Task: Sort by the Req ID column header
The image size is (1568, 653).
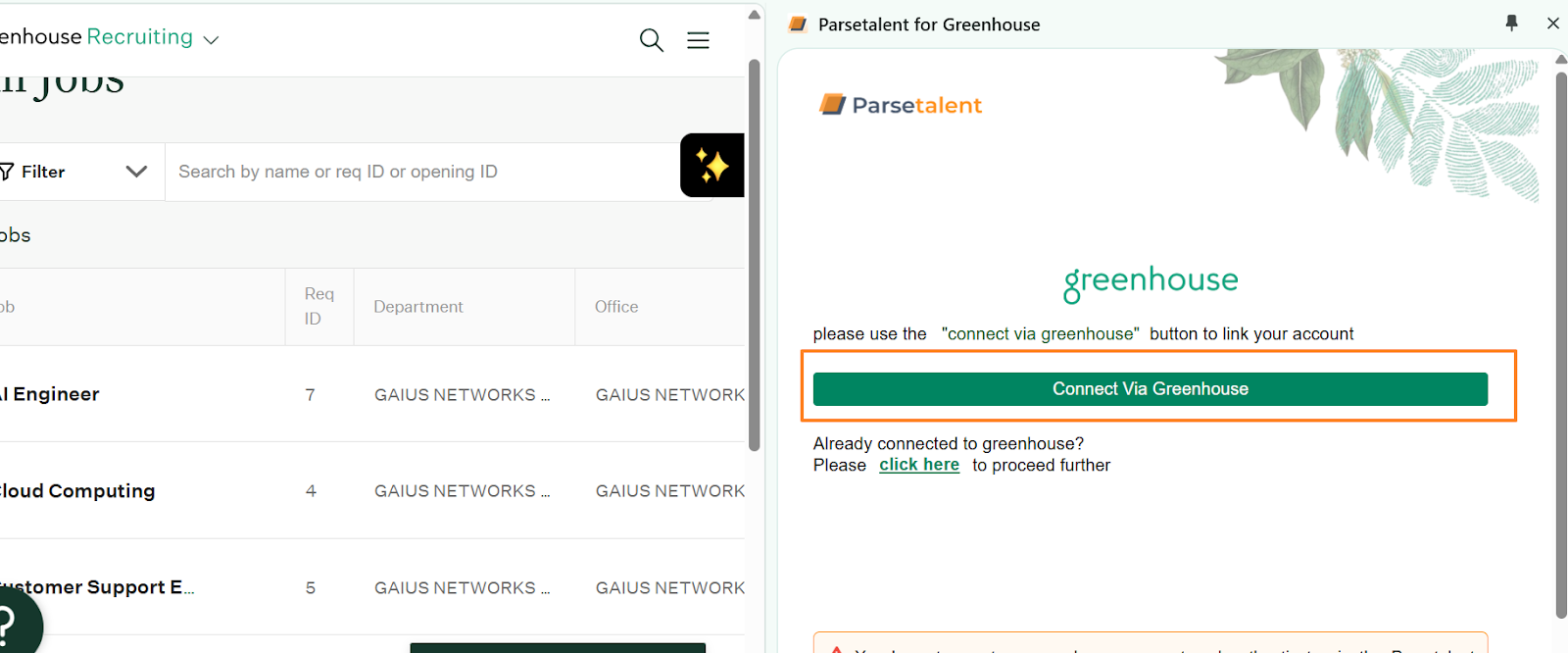Action: click(x=318, y=306)
